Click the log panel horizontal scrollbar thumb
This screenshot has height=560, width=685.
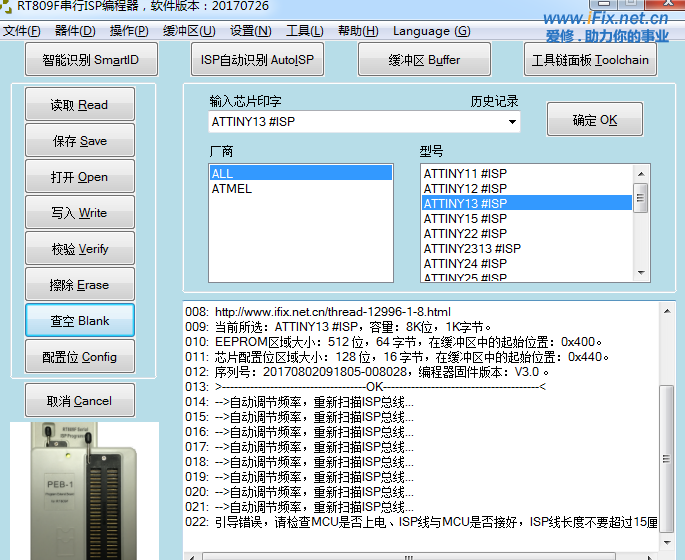(409, 557)
